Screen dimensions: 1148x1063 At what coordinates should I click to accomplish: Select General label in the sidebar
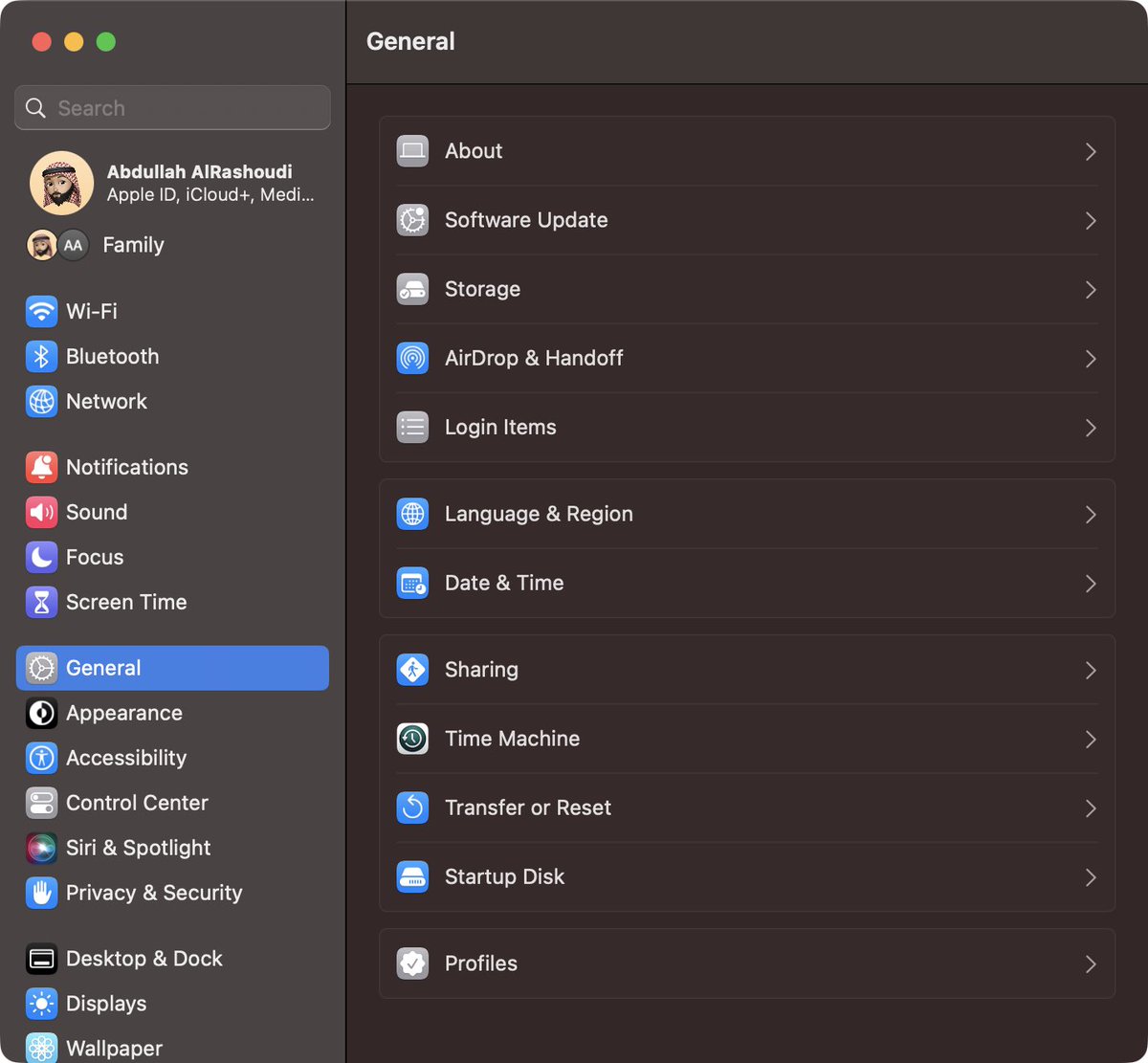pos(103,668)
